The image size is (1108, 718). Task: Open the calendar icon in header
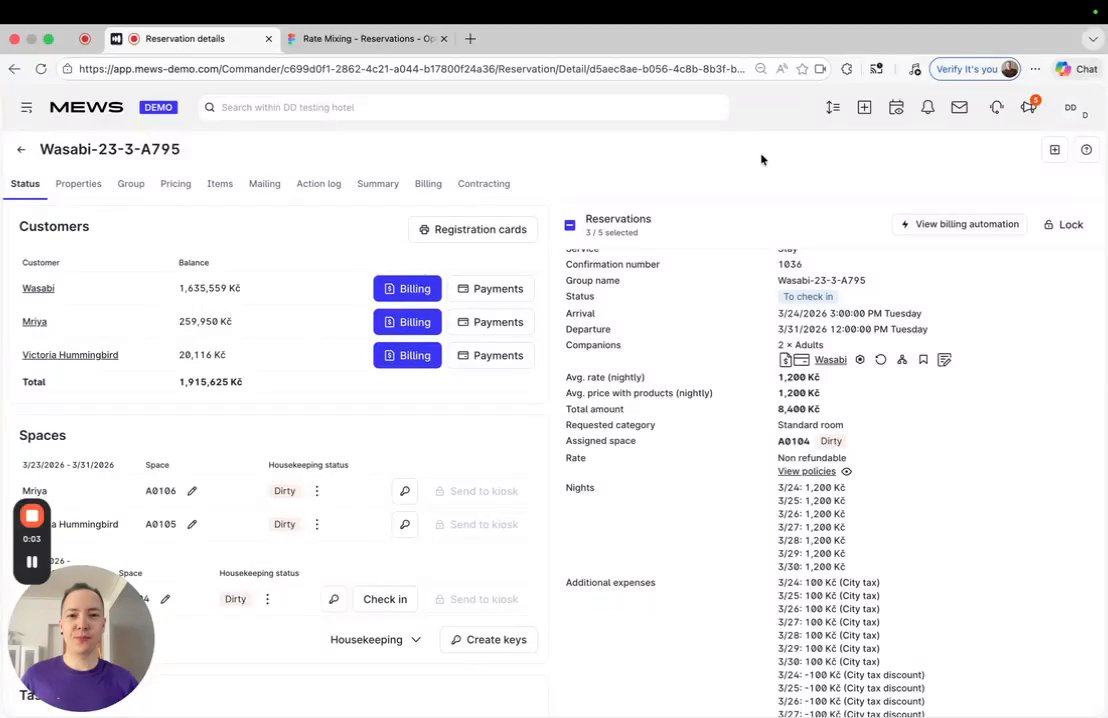point(896,107)
